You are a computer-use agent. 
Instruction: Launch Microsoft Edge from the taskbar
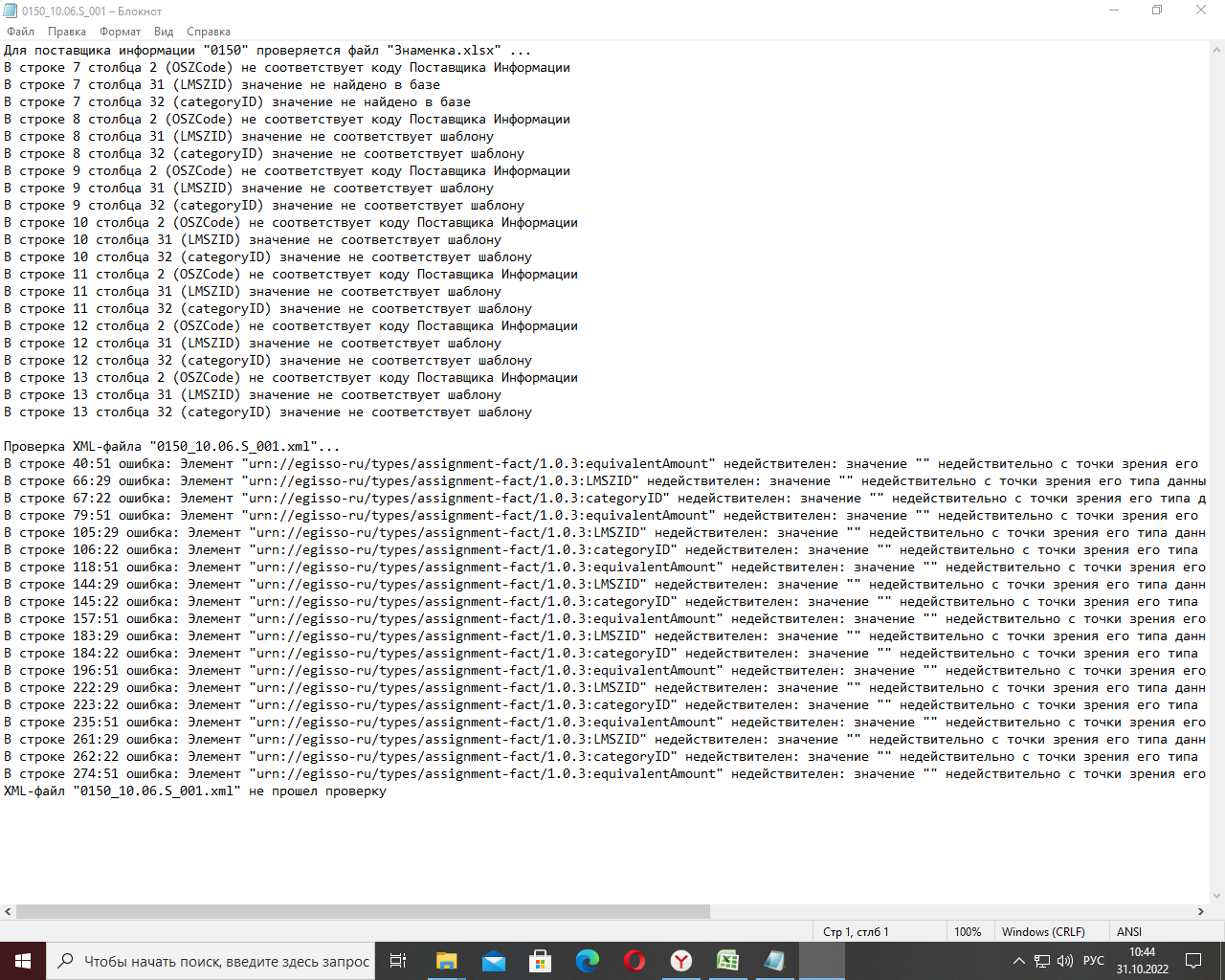coord(588,961)
